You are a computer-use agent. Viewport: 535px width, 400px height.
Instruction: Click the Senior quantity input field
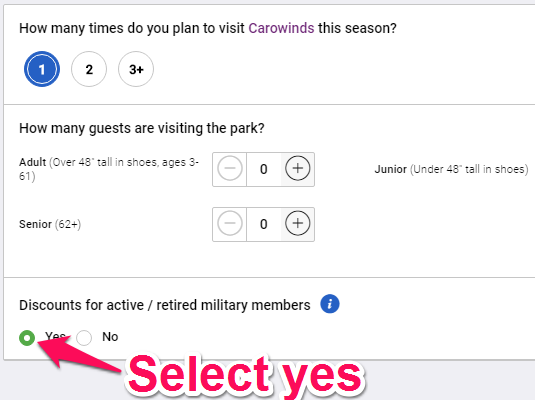coord(263,224)
